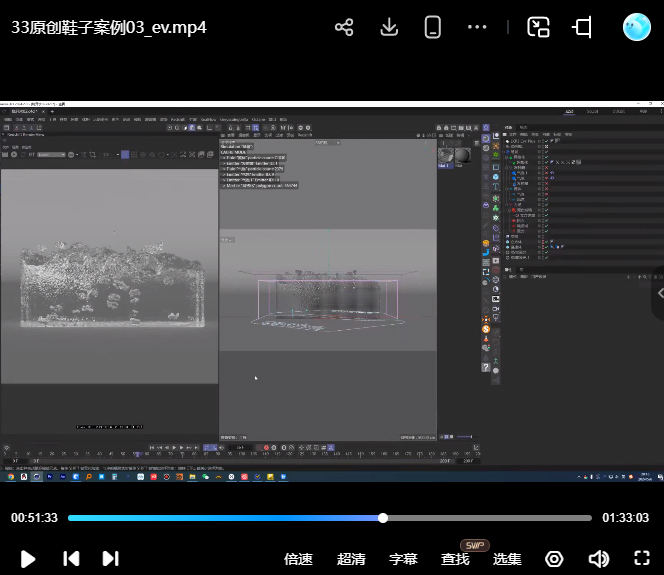Play the paused video
This screenshot has height=575, width=664.
point(28,558)
